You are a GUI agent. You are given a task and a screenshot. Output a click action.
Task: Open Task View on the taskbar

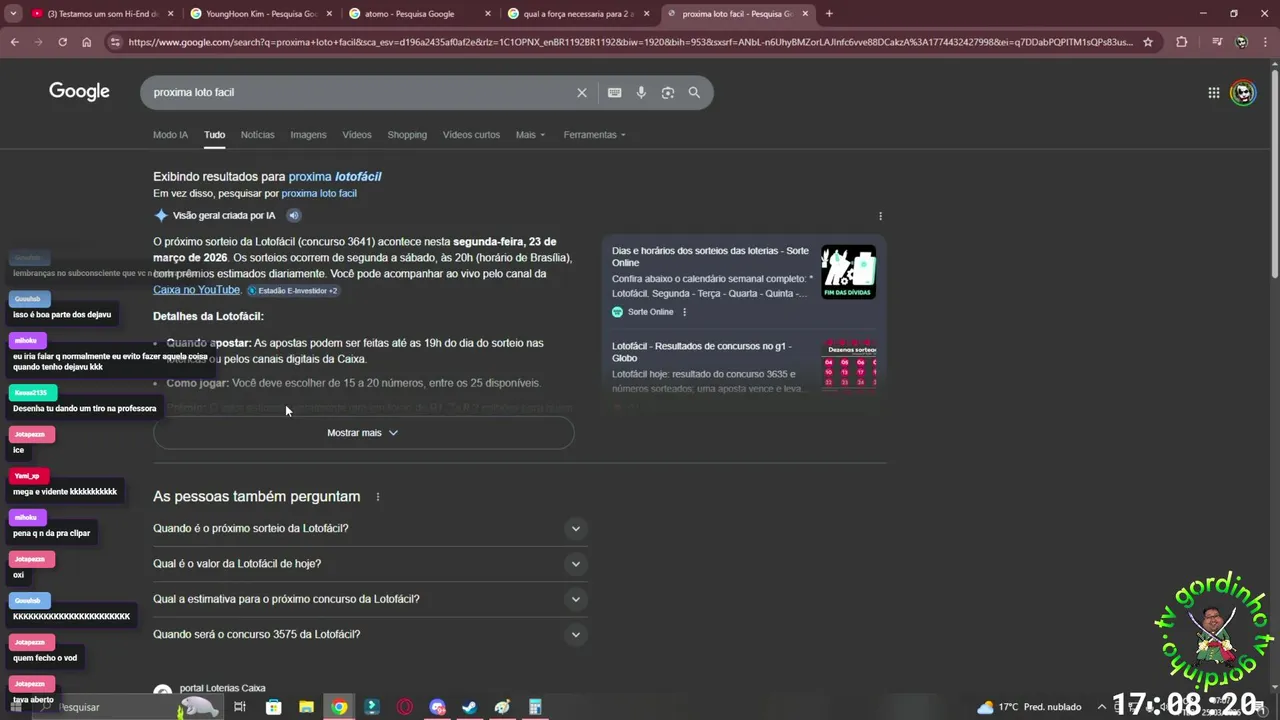pyautogui.click(x=240, y=707)
